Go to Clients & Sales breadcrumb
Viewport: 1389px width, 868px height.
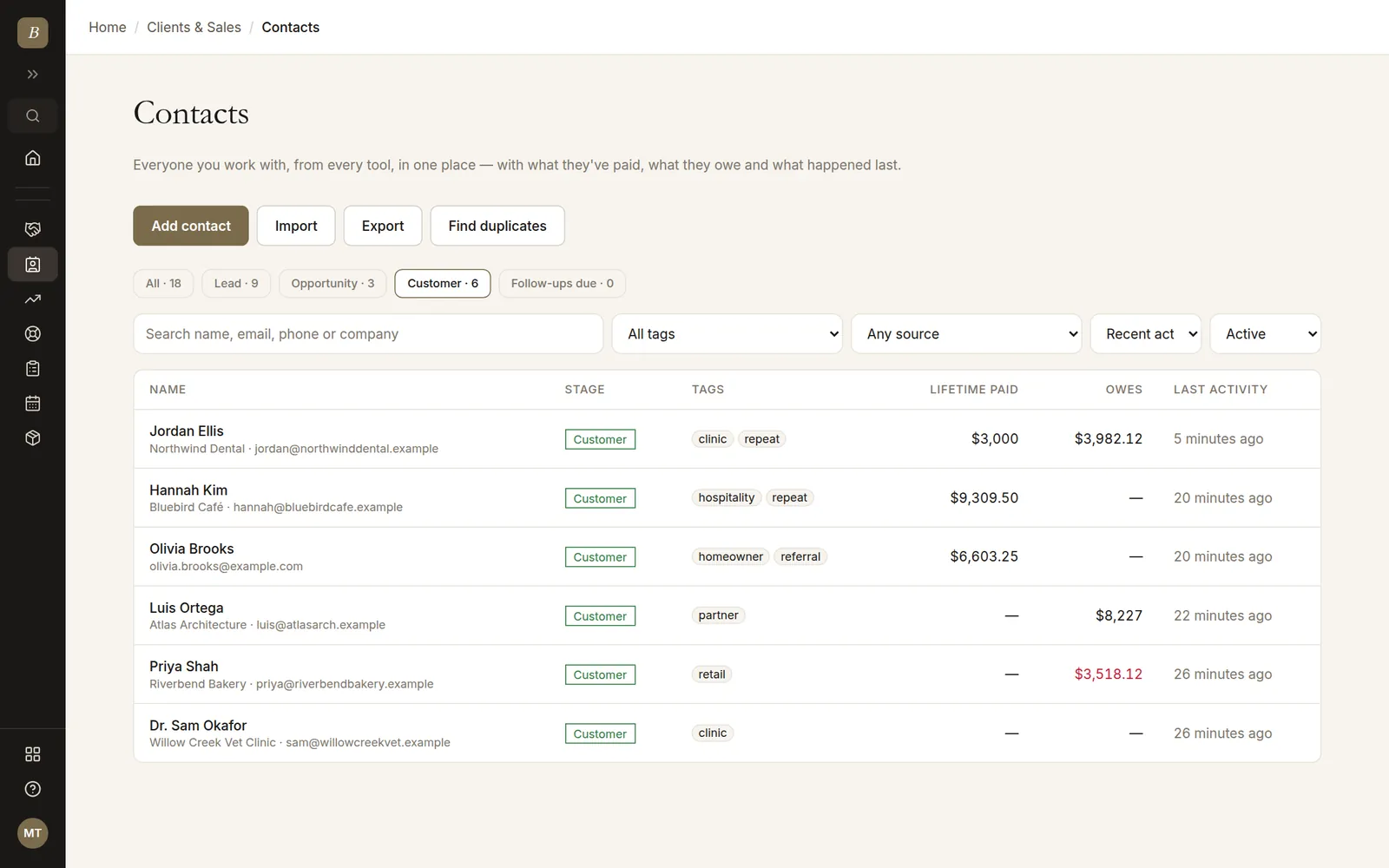coord(194,28)
